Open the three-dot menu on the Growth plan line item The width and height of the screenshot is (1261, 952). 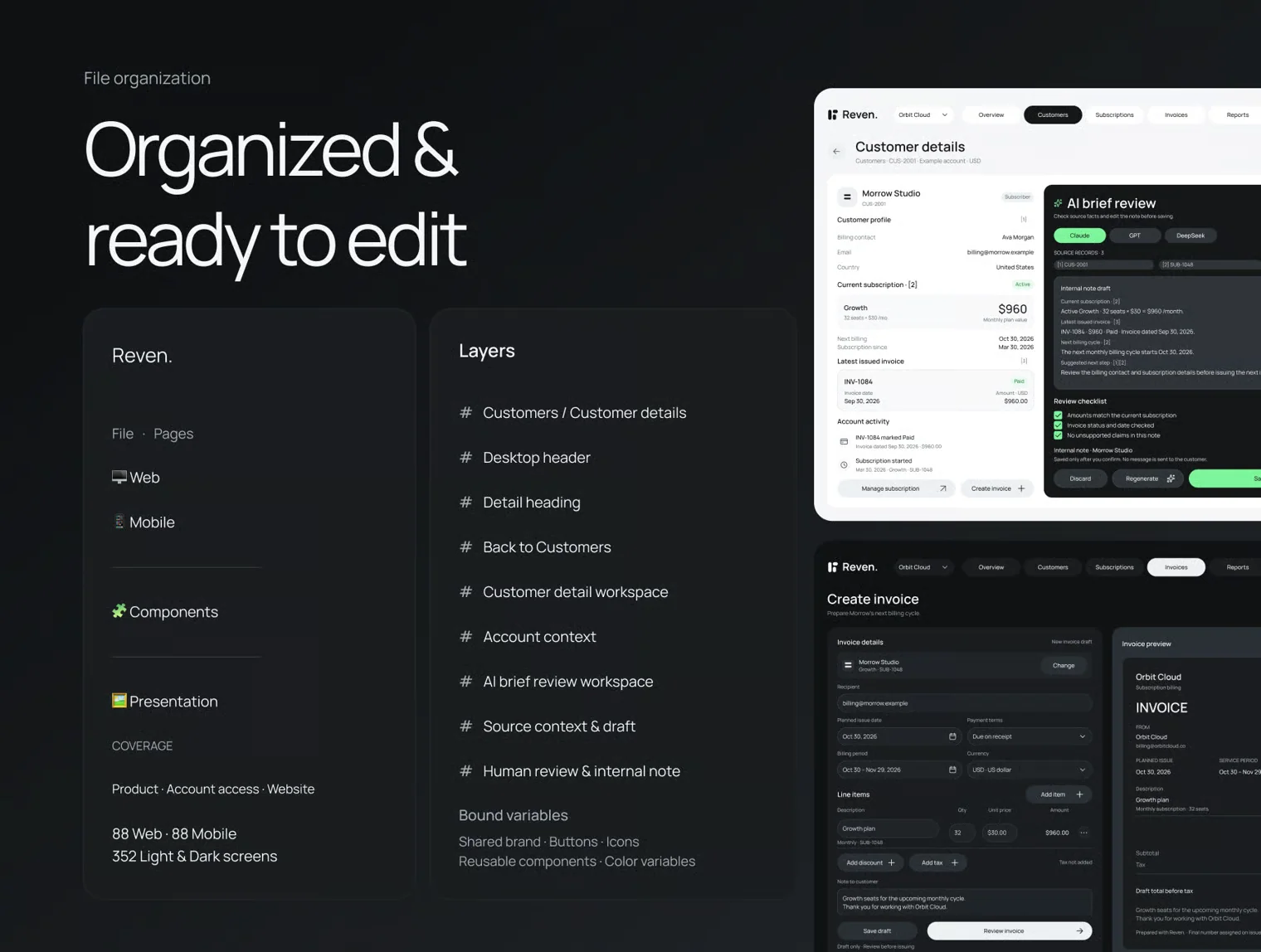pos(1083,833)
